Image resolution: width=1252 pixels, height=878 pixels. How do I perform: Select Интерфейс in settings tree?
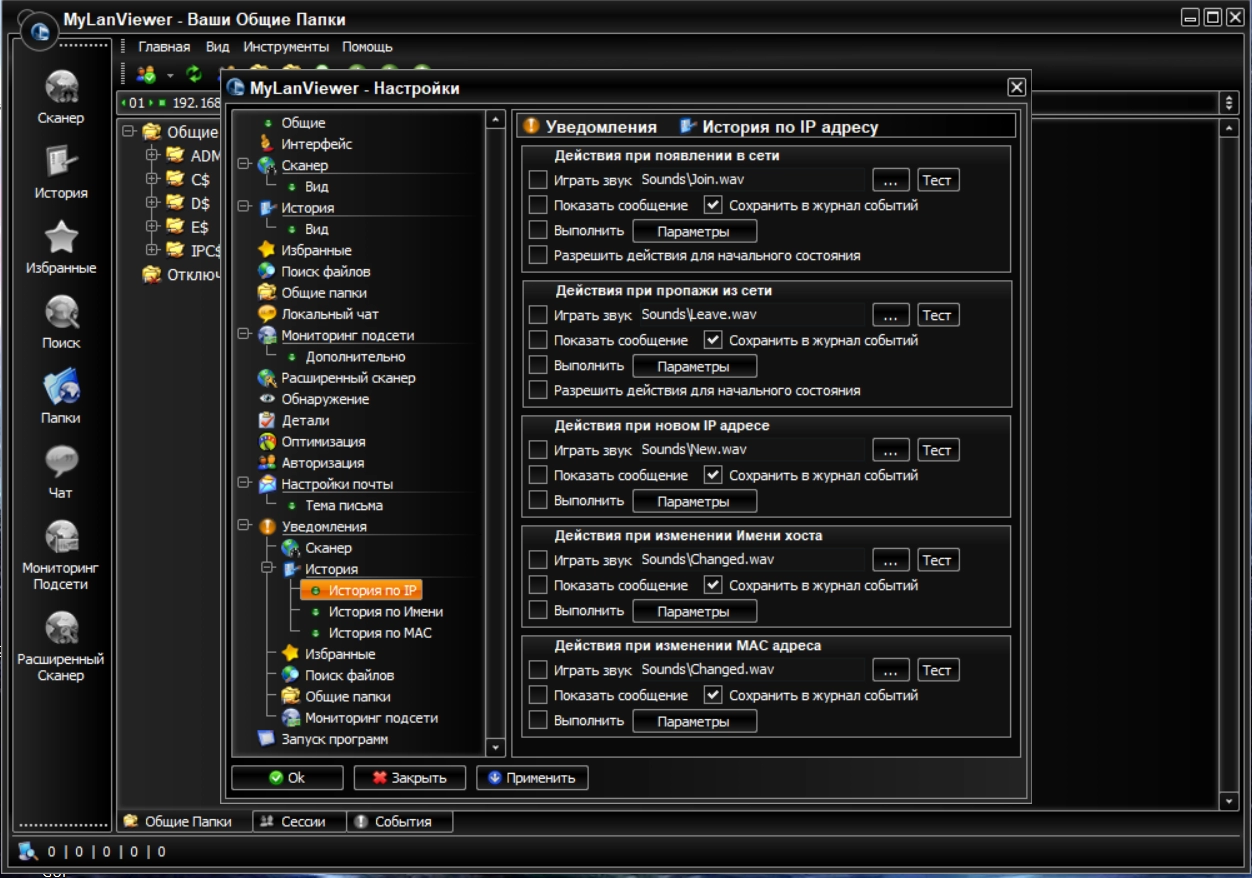[x=316, y=144]
